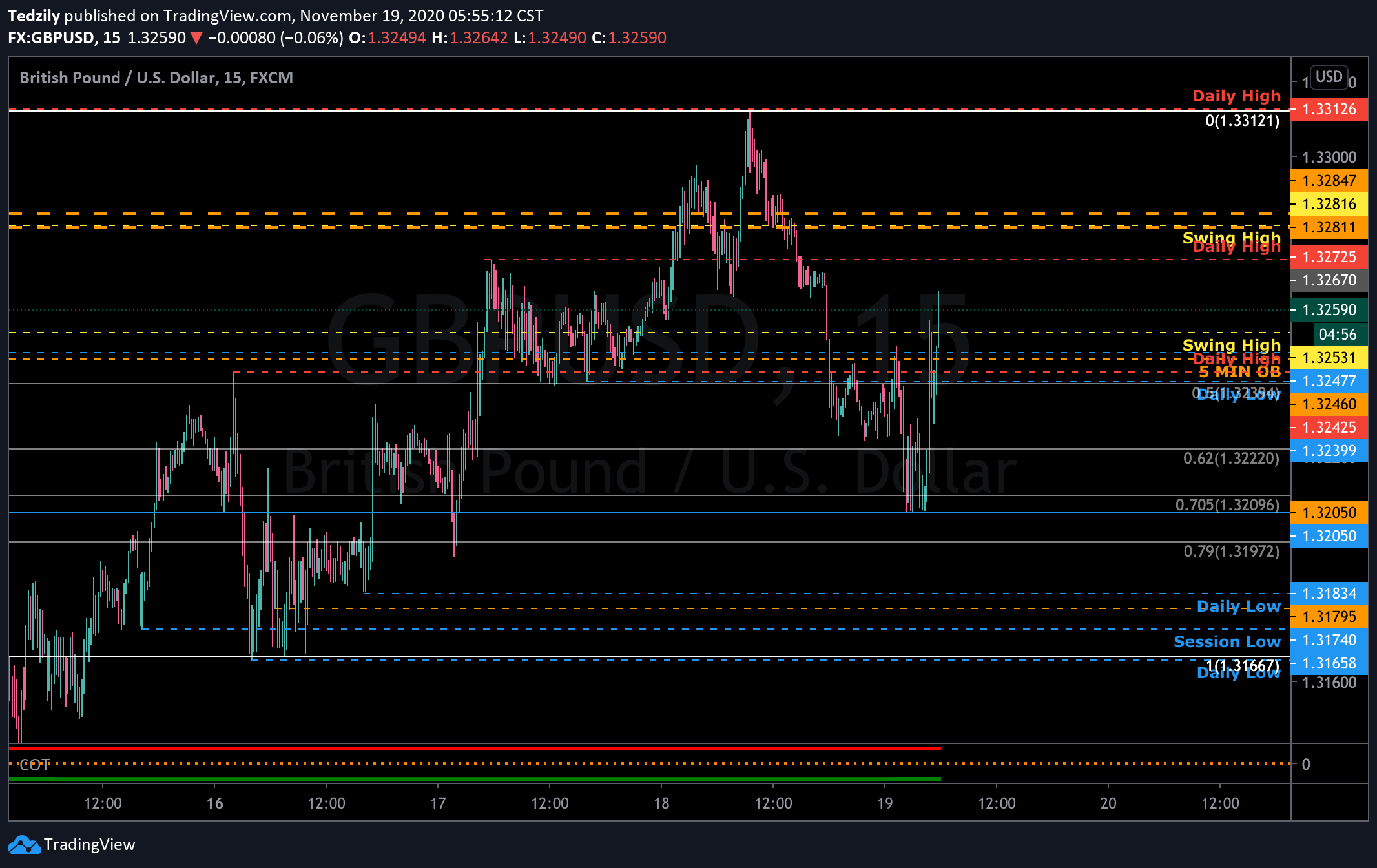Click the COT pane zero scale value
Viewport: 1377px width, 868px height.
point(1306,765)
